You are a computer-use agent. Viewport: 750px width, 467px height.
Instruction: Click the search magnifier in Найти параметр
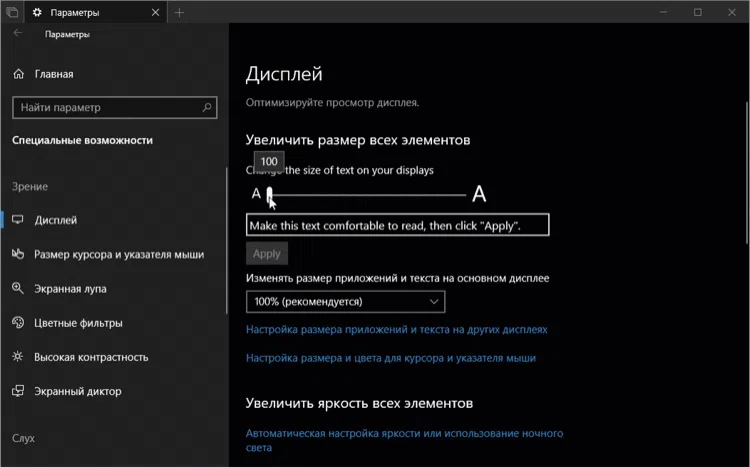tap(207, 107)
